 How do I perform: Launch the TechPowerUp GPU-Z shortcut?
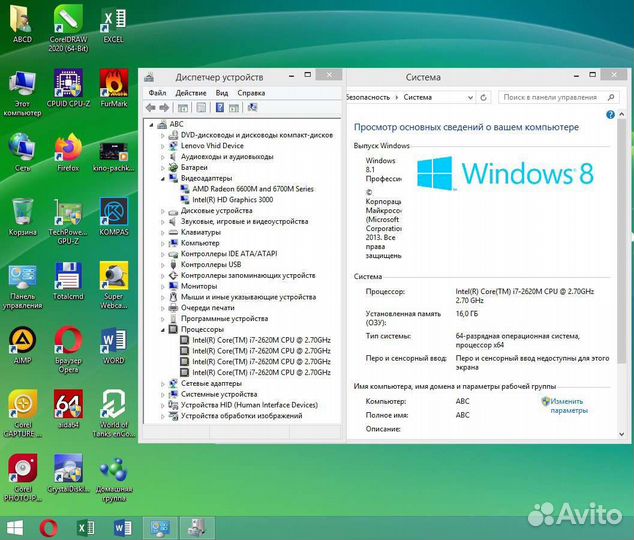pos(68,221)
